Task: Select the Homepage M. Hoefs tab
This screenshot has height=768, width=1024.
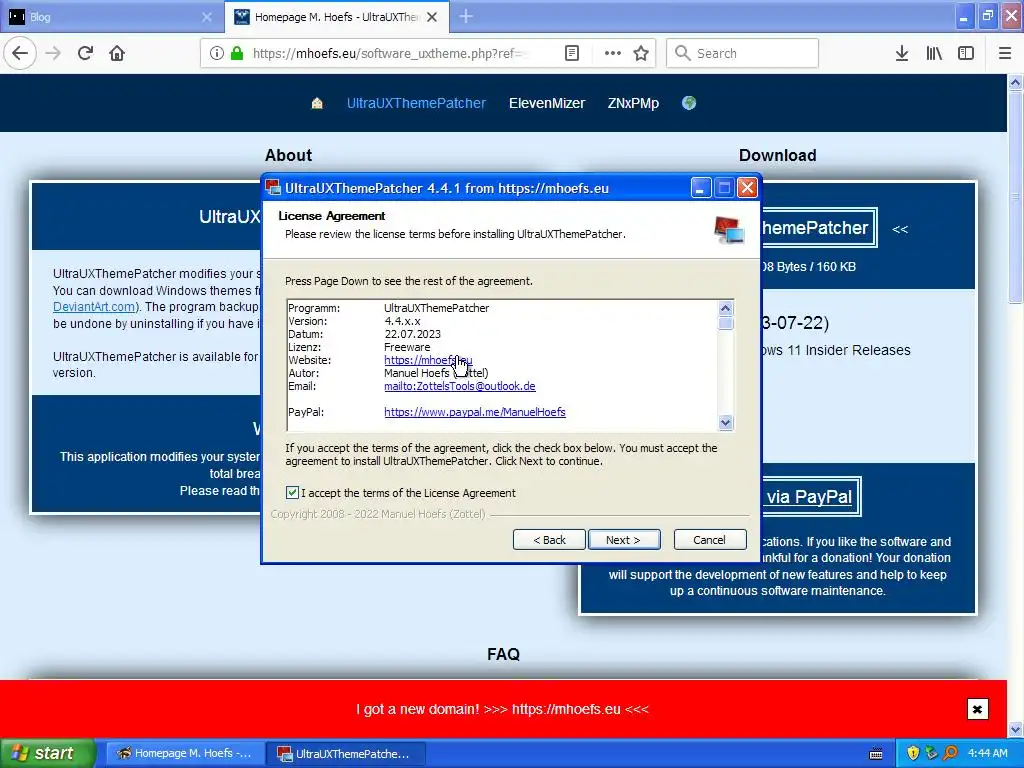Action: pos(336,17)
